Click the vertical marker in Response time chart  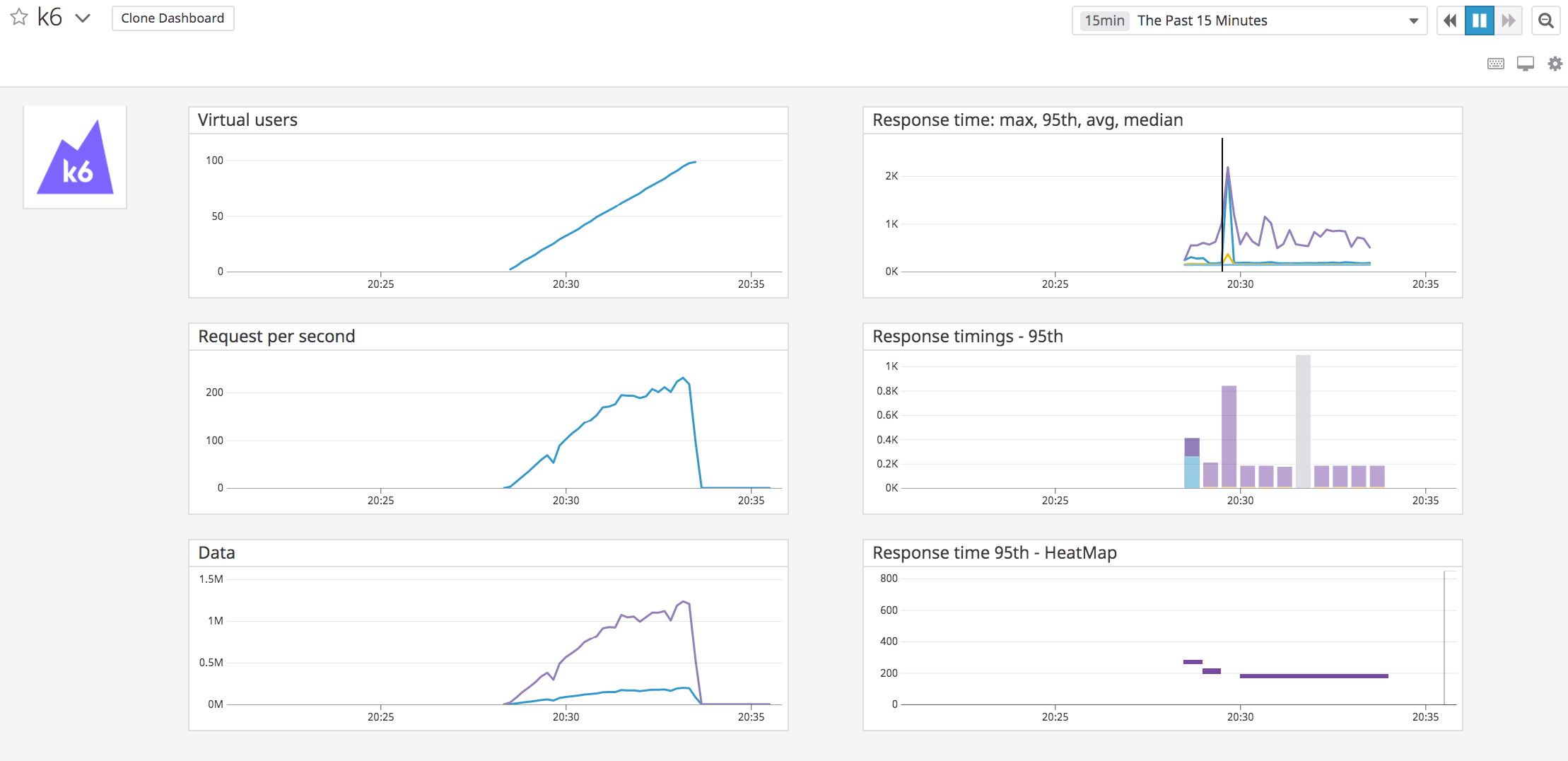click(x=1222, y=203)
